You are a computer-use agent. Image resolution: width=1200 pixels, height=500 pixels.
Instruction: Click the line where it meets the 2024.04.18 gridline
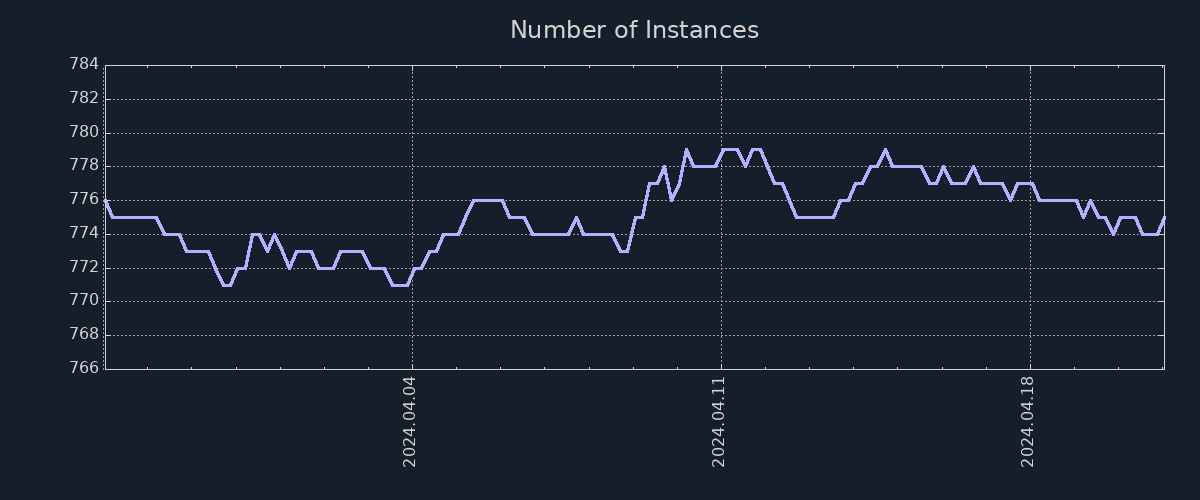click(x=1030, y=183)
